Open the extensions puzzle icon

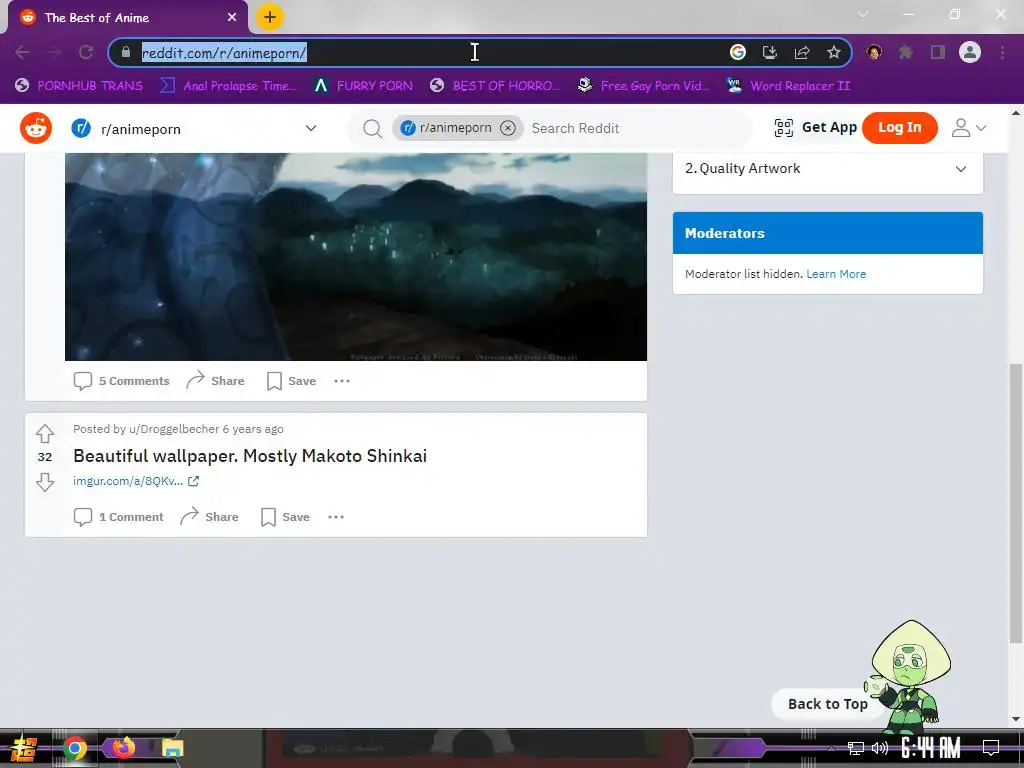(906, 52)
